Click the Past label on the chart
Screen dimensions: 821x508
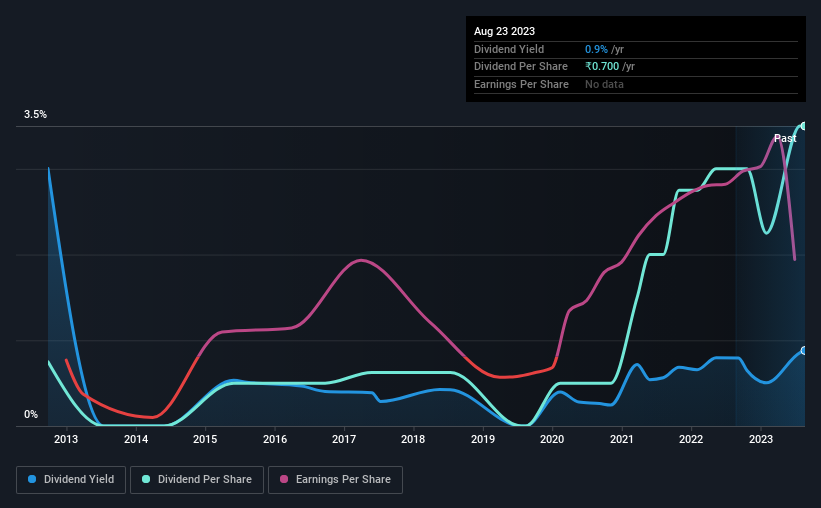(x=785, y=138)
